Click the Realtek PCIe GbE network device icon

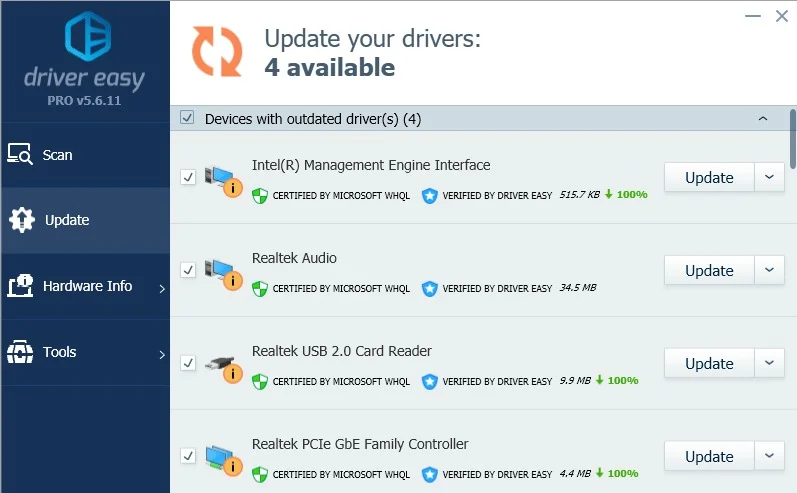click(x=223, y=460)
